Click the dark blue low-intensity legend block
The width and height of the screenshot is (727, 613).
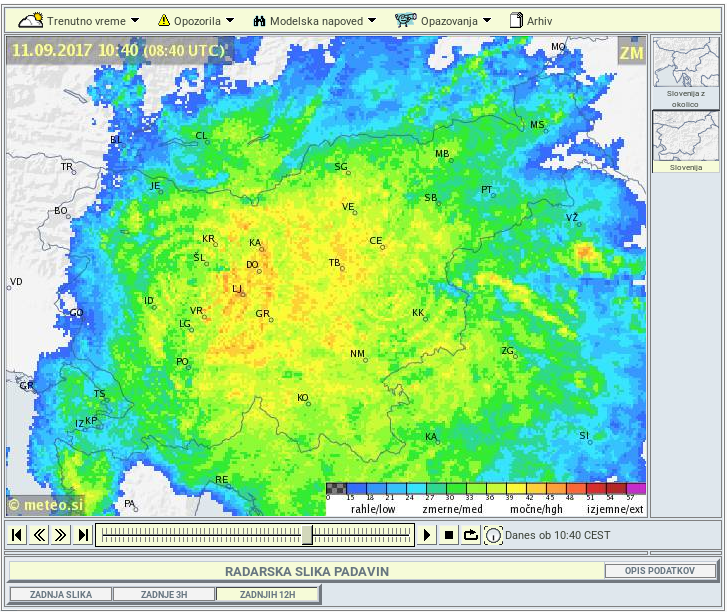click(356, 488)
